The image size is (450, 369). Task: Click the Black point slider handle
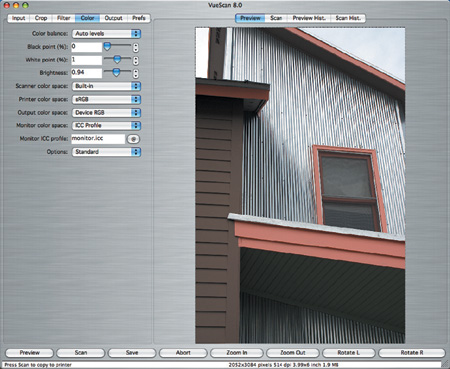(107, 46)
